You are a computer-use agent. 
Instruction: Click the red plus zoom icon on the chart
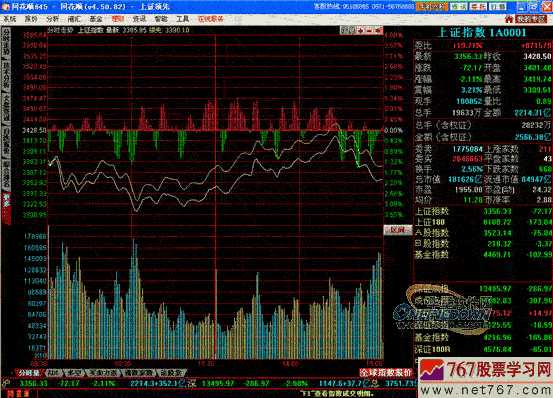click(x=361, y=31)
